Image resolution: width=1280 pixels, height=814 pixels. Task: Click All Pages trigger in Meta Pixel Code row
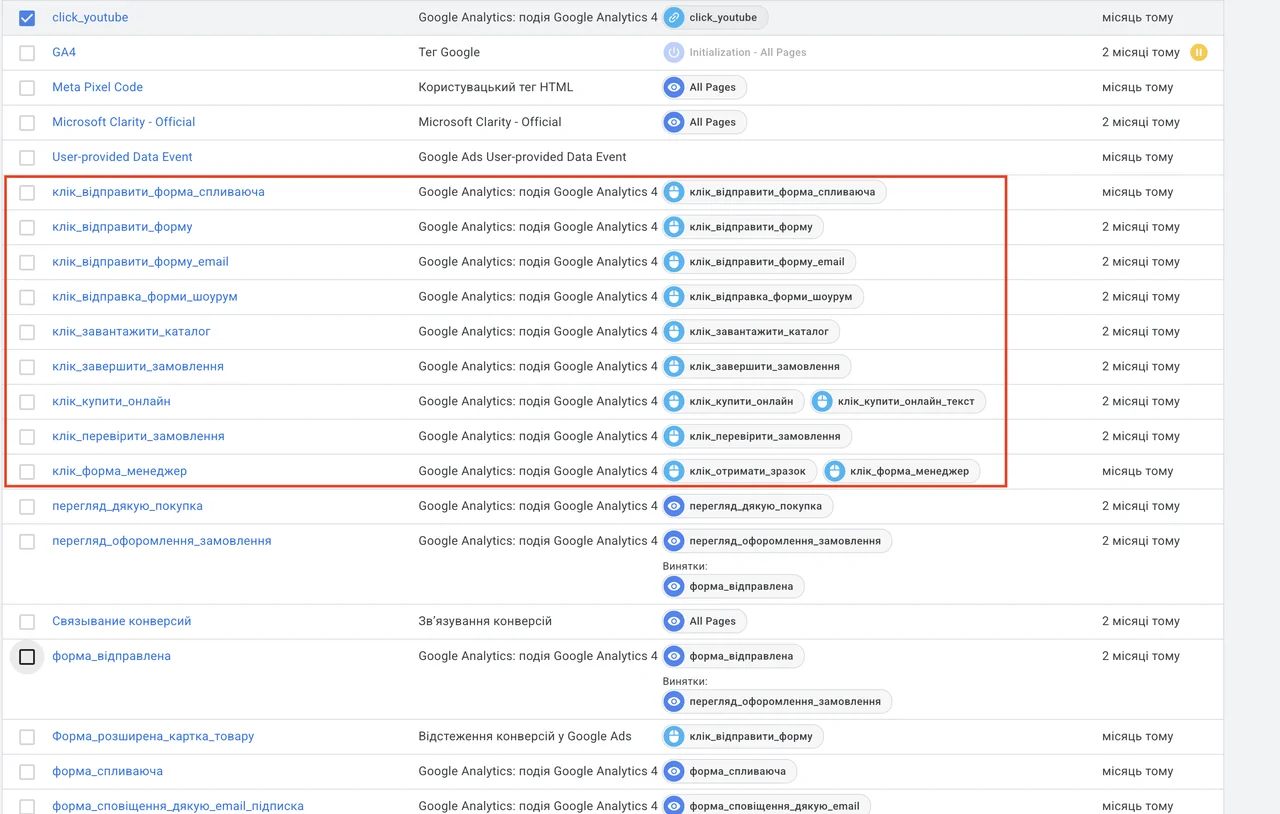(x=704, y=87)
